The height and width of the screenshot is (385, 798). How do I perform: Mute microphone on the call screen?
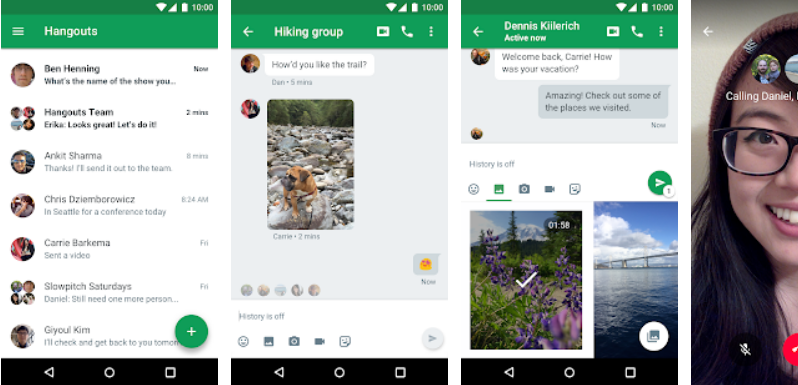click(745, 349)
